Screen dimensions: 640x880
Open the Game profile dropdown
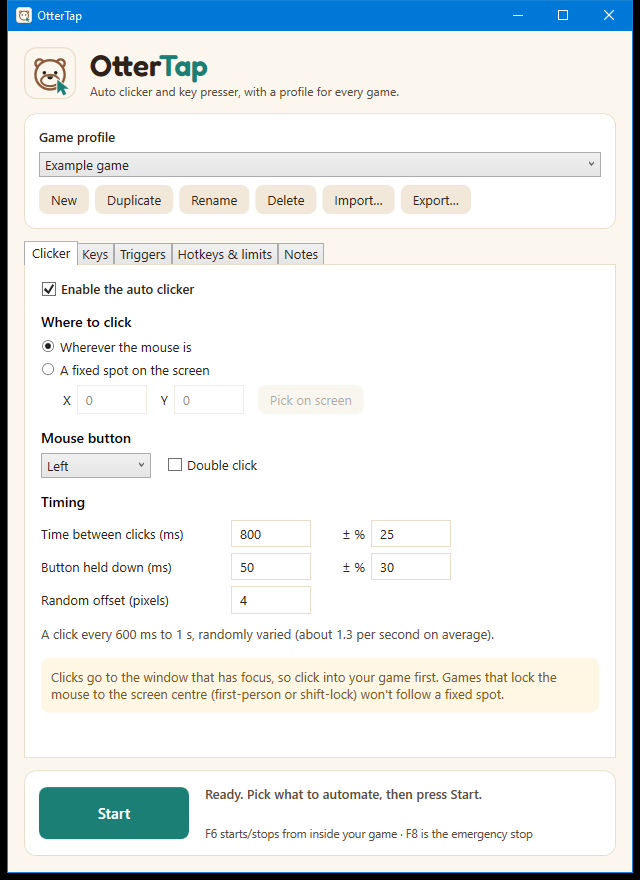(x=320, y=165)
